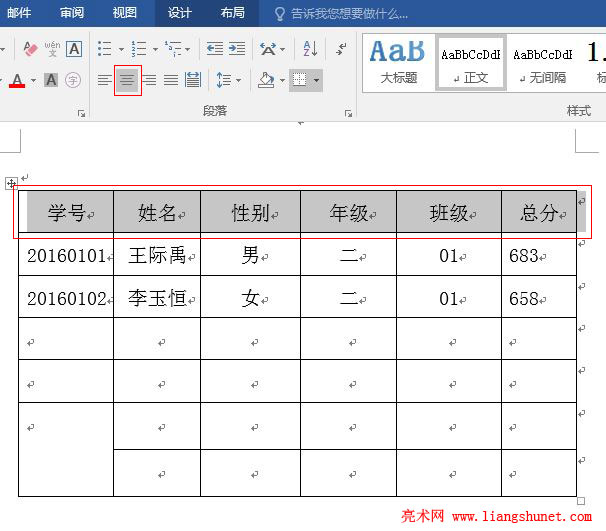Align text right
The height and width of the screenshot is (531, 606).
pos(149,80)
